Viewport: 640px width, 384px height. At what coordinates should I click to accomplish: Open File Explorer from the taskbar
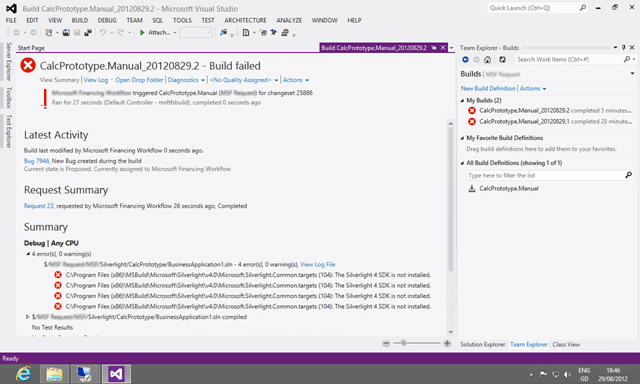pos(54,374)
